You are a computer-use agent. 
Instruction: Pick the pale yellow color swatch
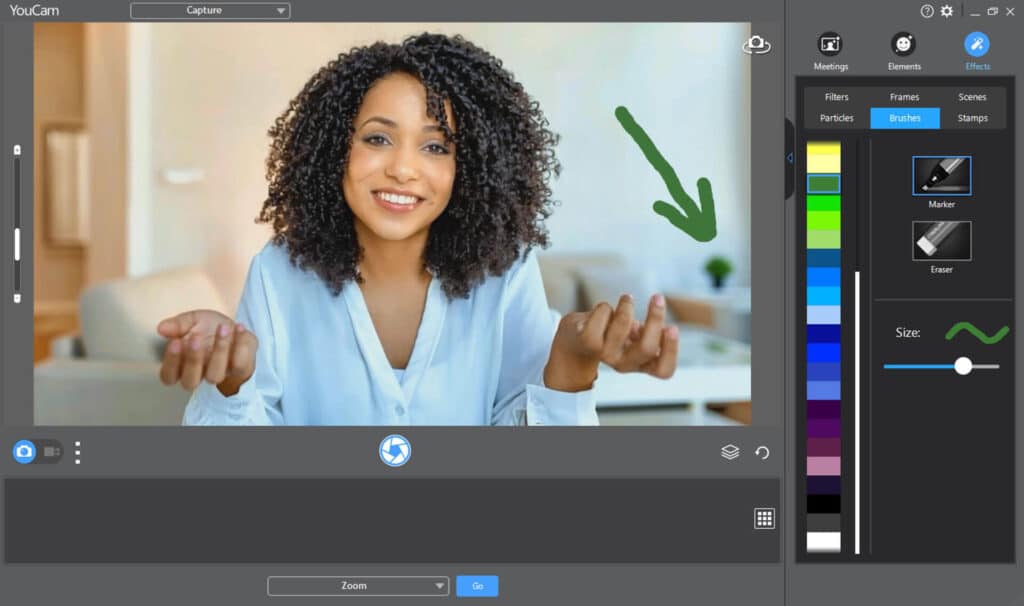(x=824, y=163)
